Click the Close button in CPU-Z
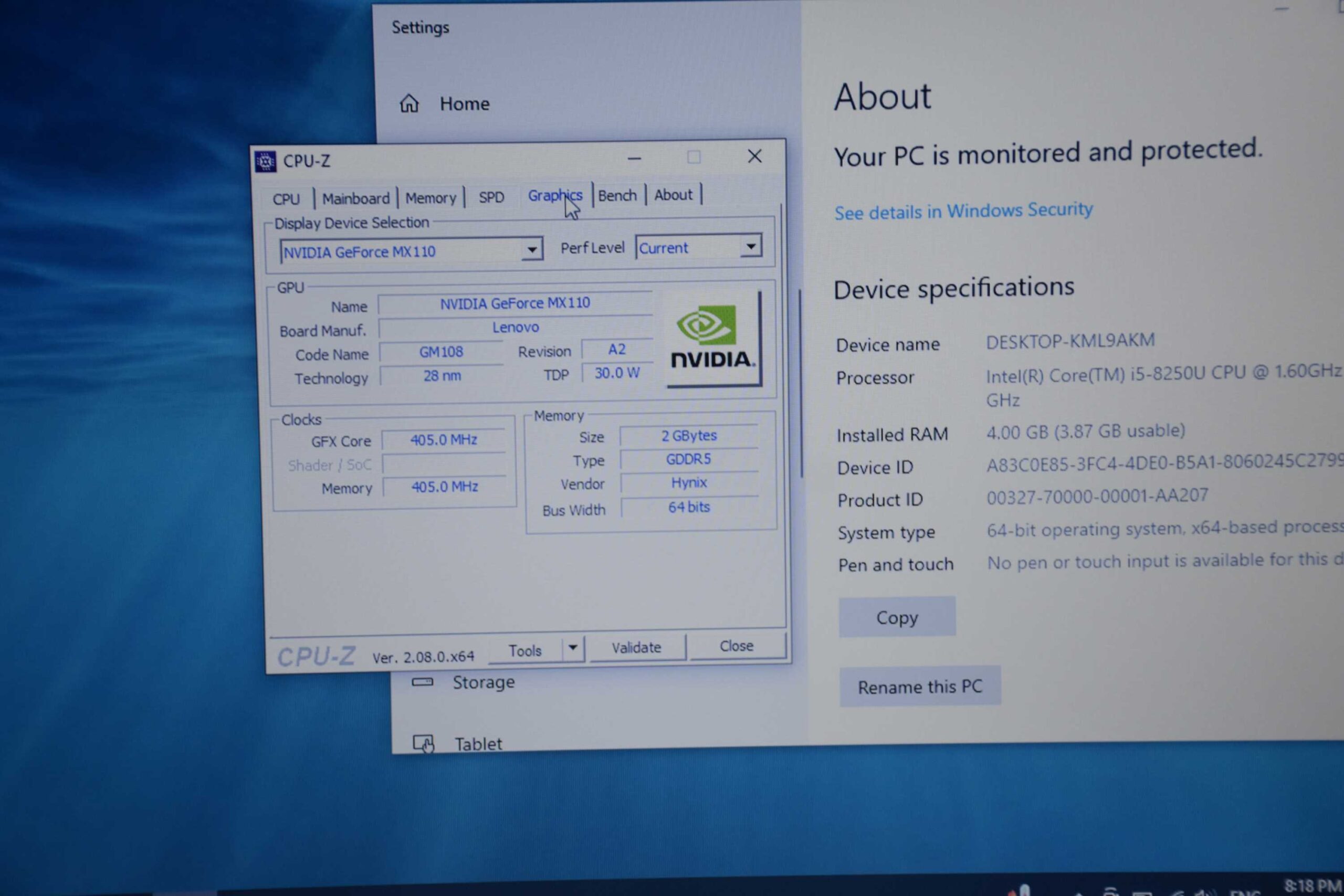The image size is (1344, 896). pyautogui.click(x=737, y=646)
